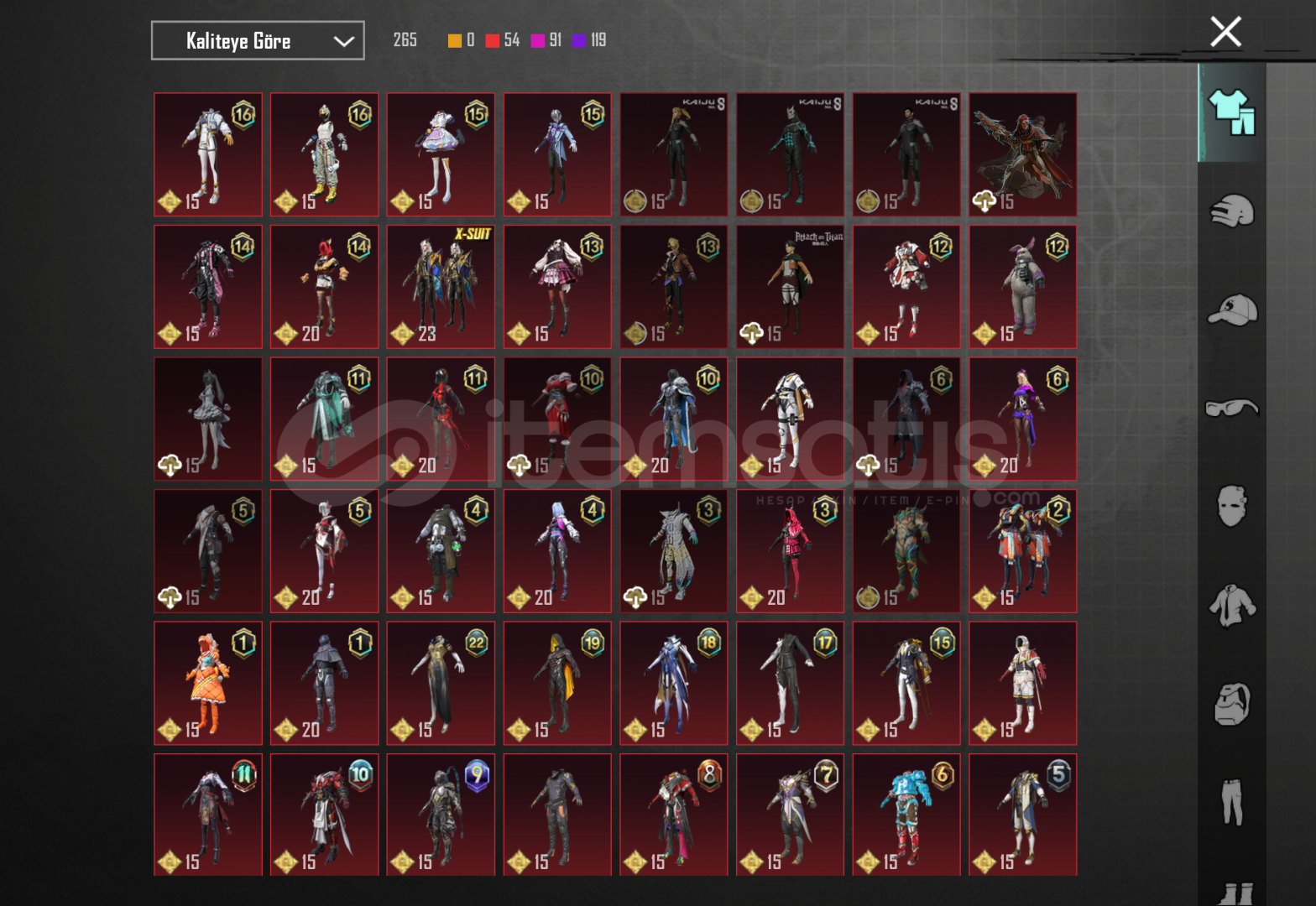The height and width of the screenshot is (906, 1316).
Task: Open the cap headwear category
Action: (1232, 310)
